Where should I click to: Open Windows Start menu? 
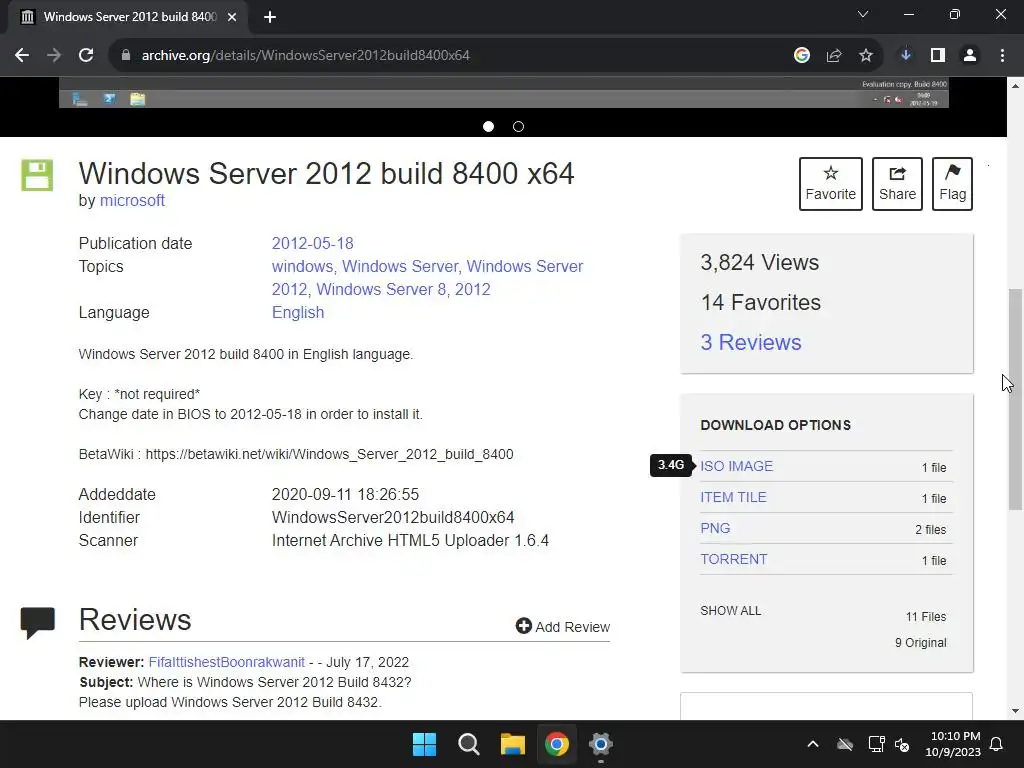tap(424, 744)
